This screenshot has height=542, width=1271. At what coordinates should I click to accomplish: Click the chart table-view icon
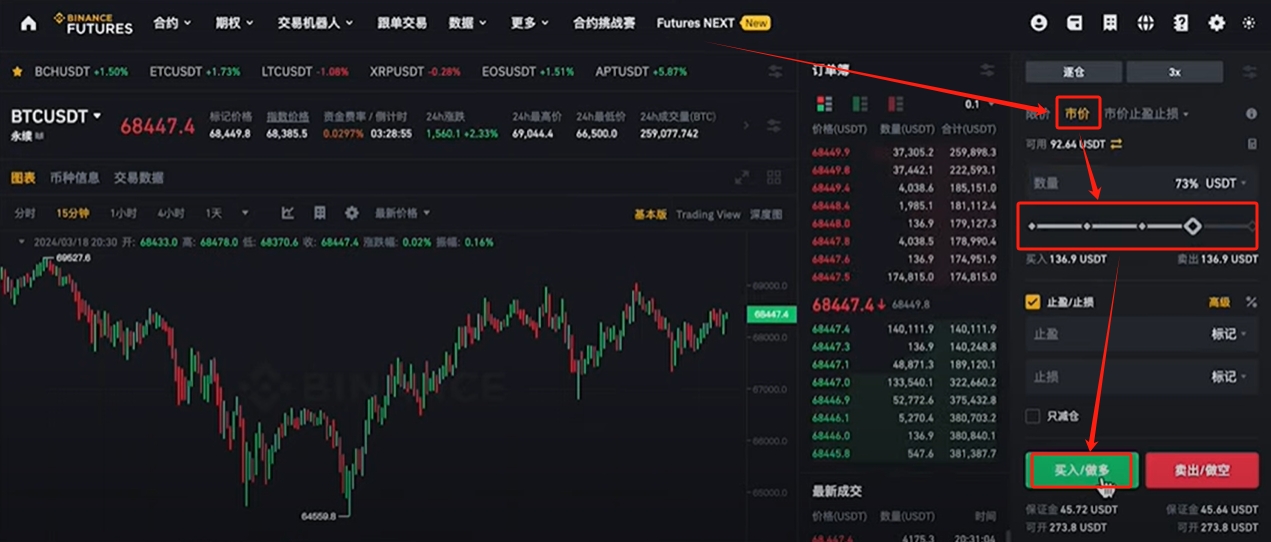click(320, 213)
